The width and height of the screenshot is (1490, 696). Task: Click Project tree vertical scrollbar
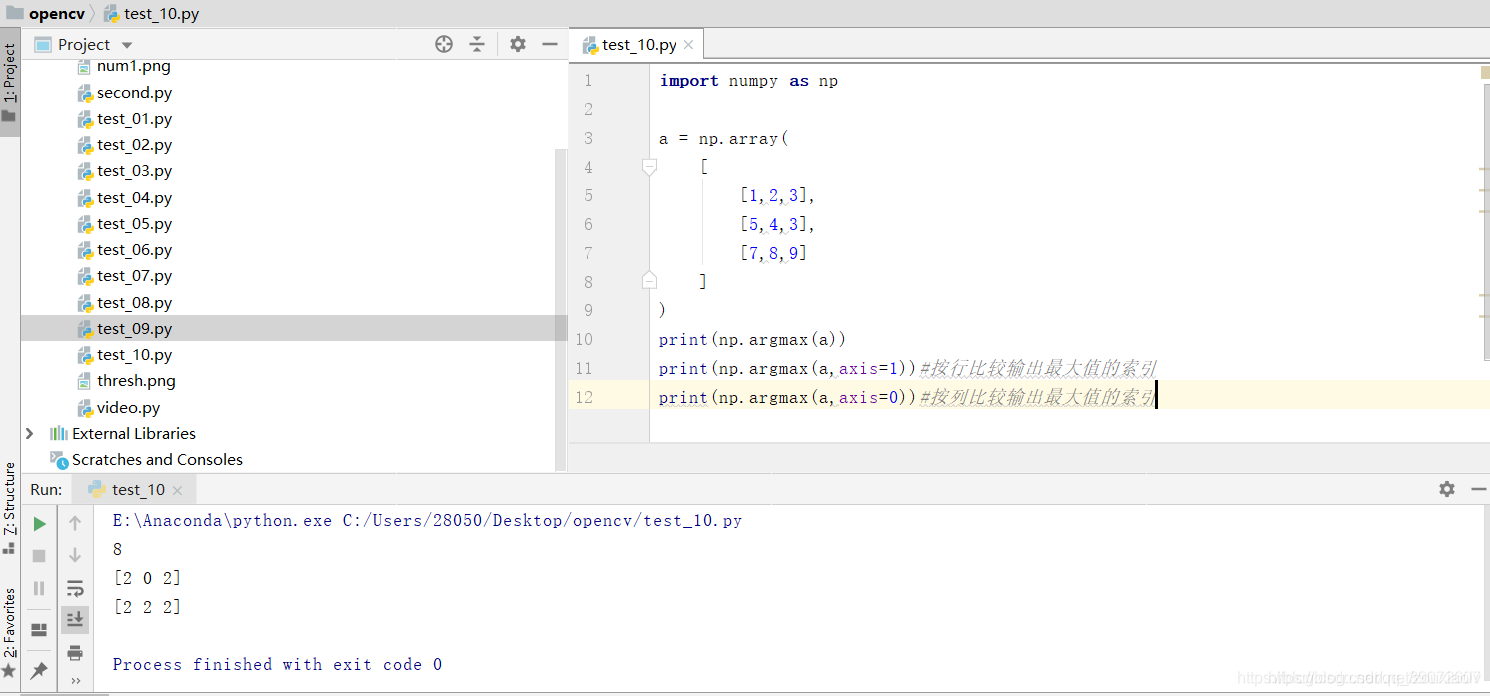(x=561, y=310)
